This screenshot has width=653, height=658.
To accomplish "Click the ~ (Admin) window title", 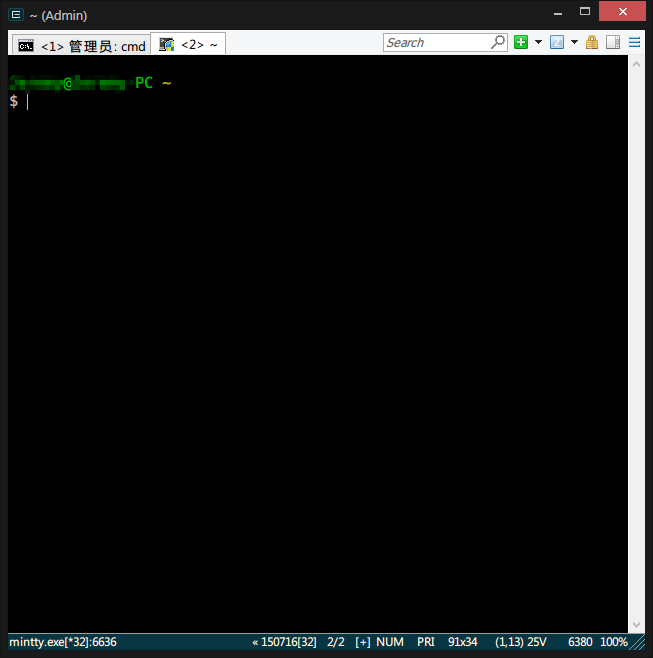I will tap(58, 16).
